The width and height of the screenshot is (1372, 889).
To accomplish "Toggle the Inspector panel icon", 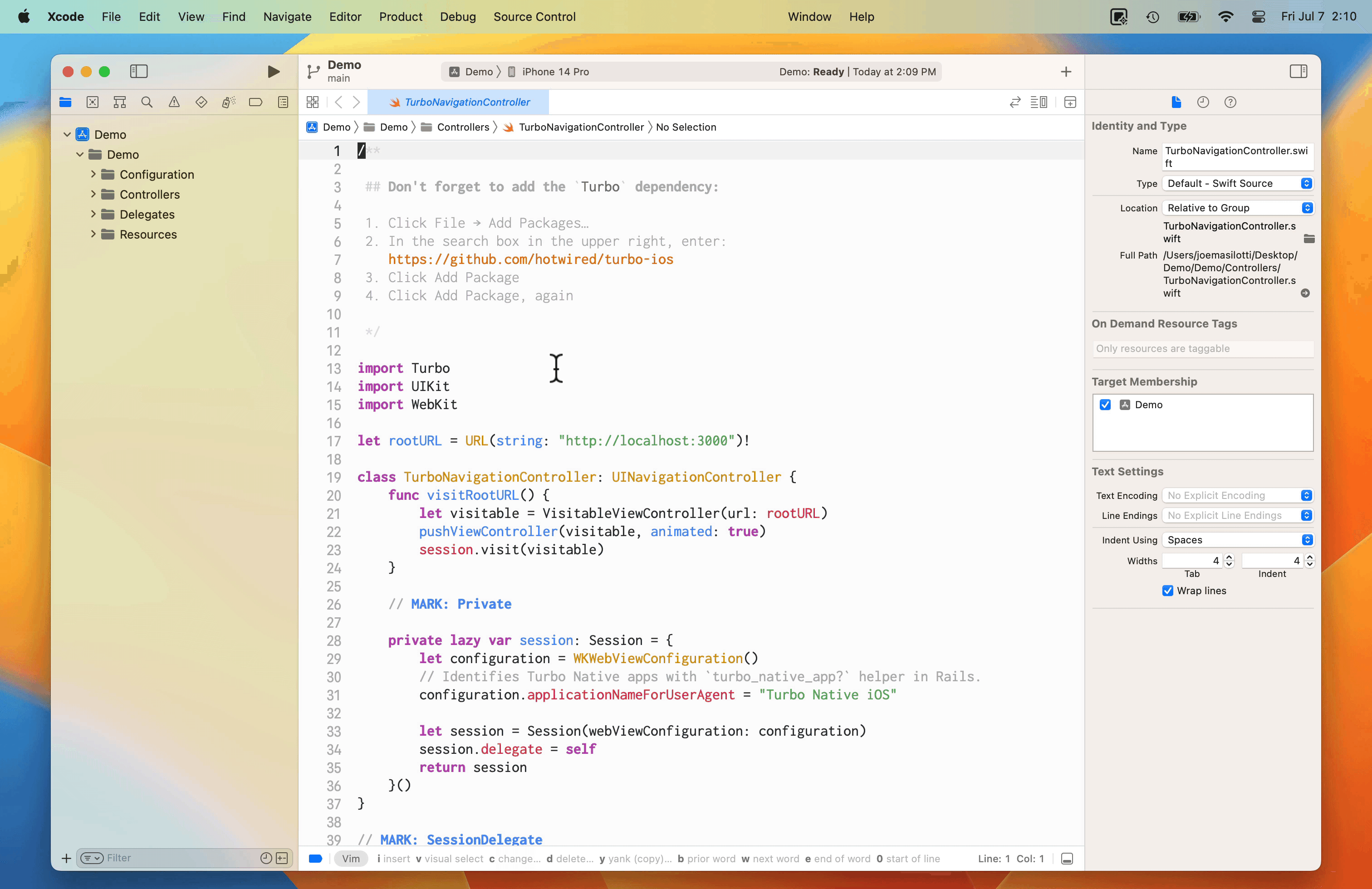I will point(1298,71).
